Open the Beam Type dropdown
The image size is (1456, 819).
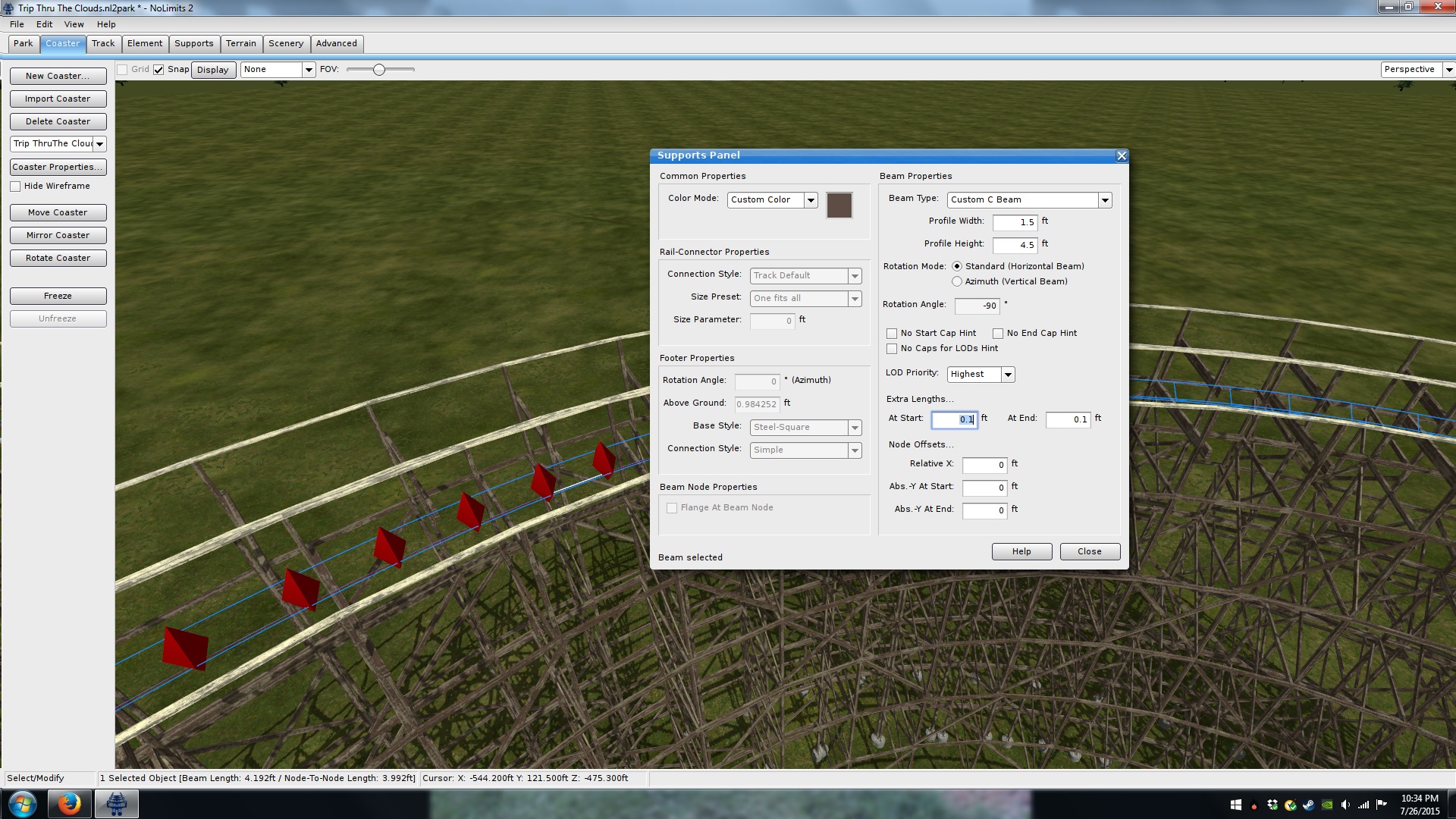(1105, 200)
